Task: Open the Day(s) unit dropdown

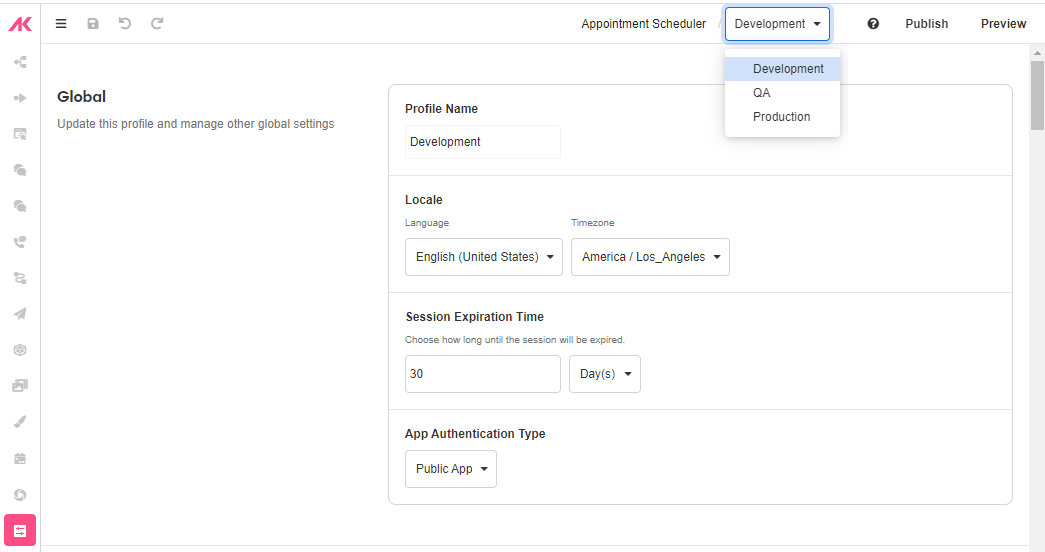Action: (x=605, y=374)
